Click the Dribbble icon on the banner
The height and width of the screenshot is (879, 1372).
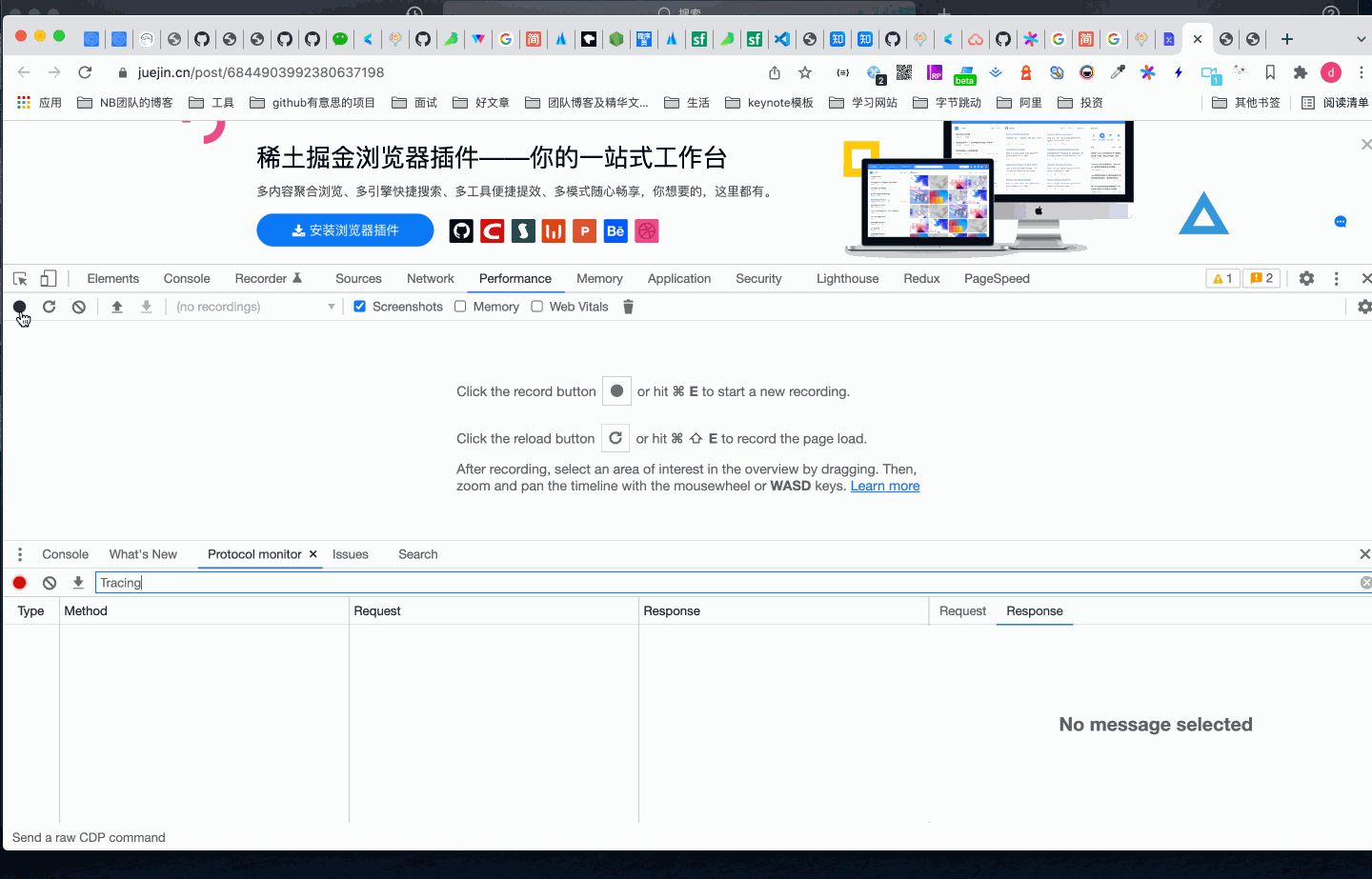tap(647, 230)
